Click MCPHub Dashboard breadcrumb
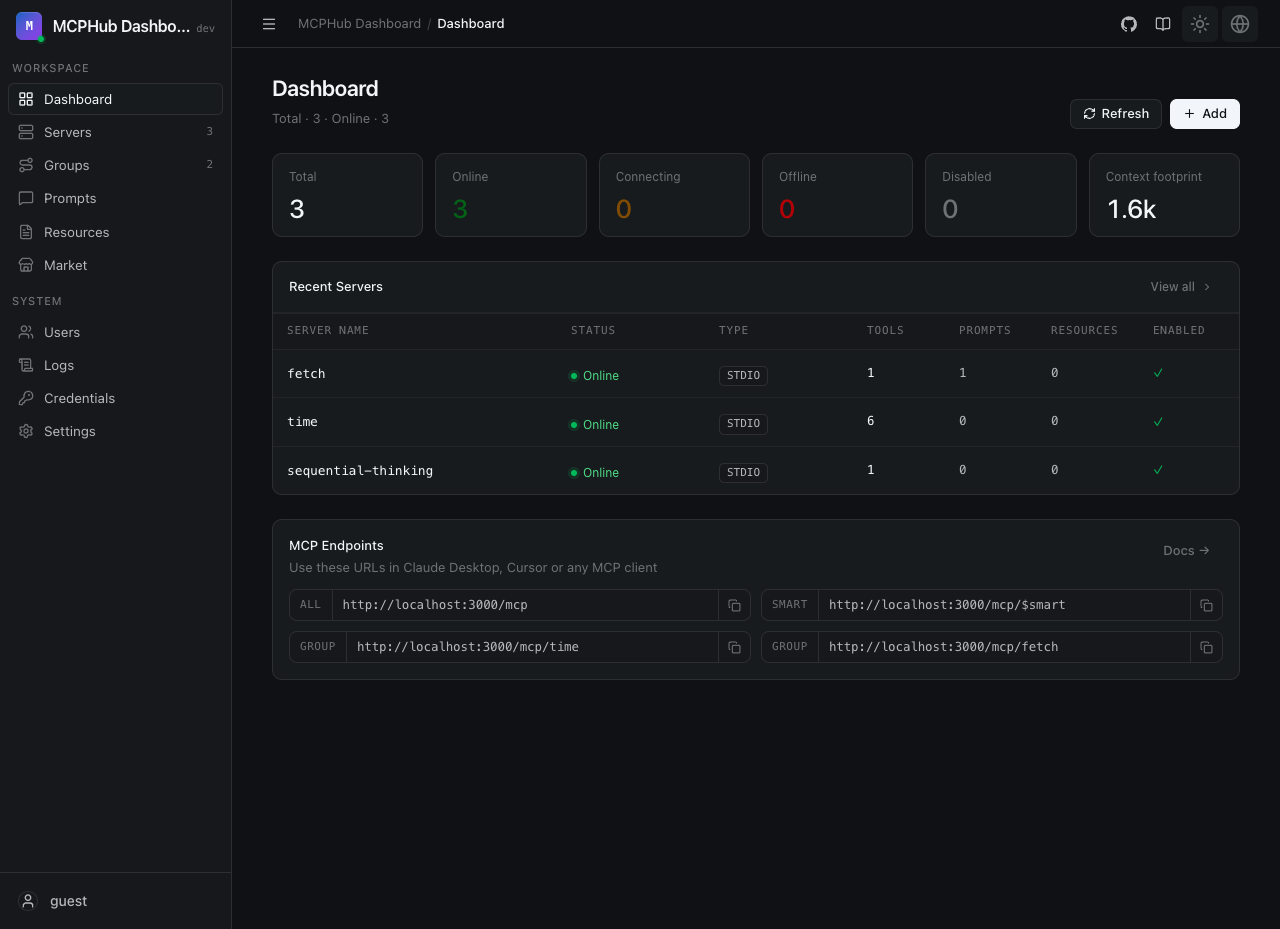The width and height of the screenshot is (1280, 929). (359, 24)
